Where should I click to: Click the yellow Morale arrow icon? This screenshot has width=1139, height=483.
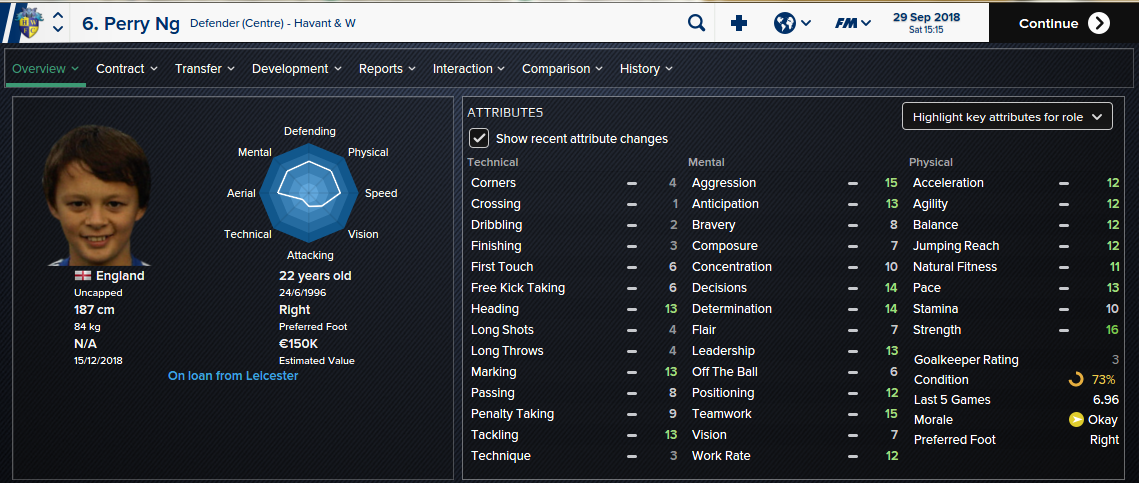[1076, 420]
